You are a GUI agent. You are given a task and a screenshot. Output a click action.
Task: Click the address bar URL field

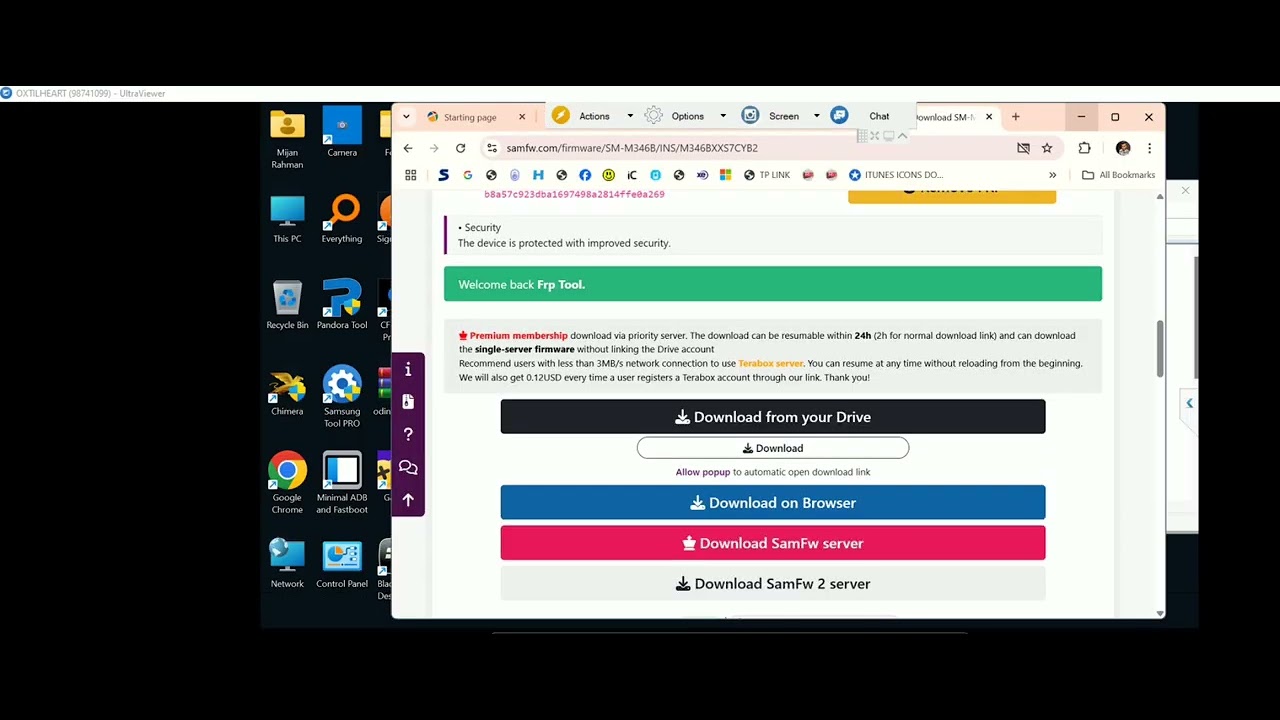750,148
